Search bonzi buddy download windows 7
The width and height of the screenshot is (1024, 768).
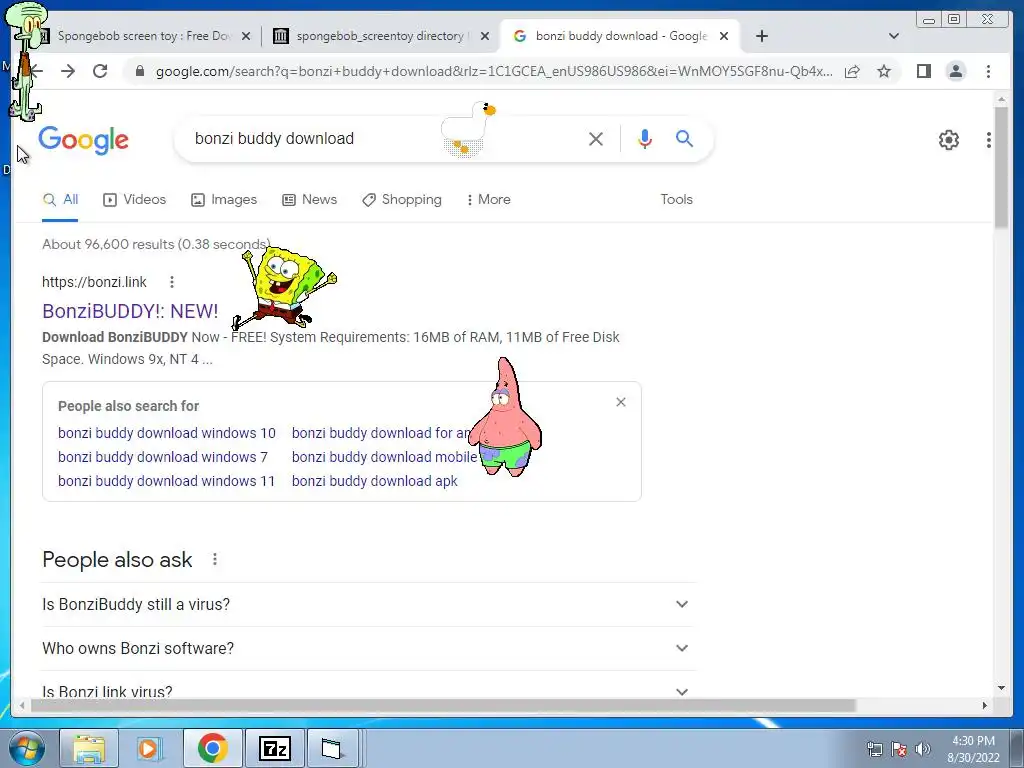163,457
